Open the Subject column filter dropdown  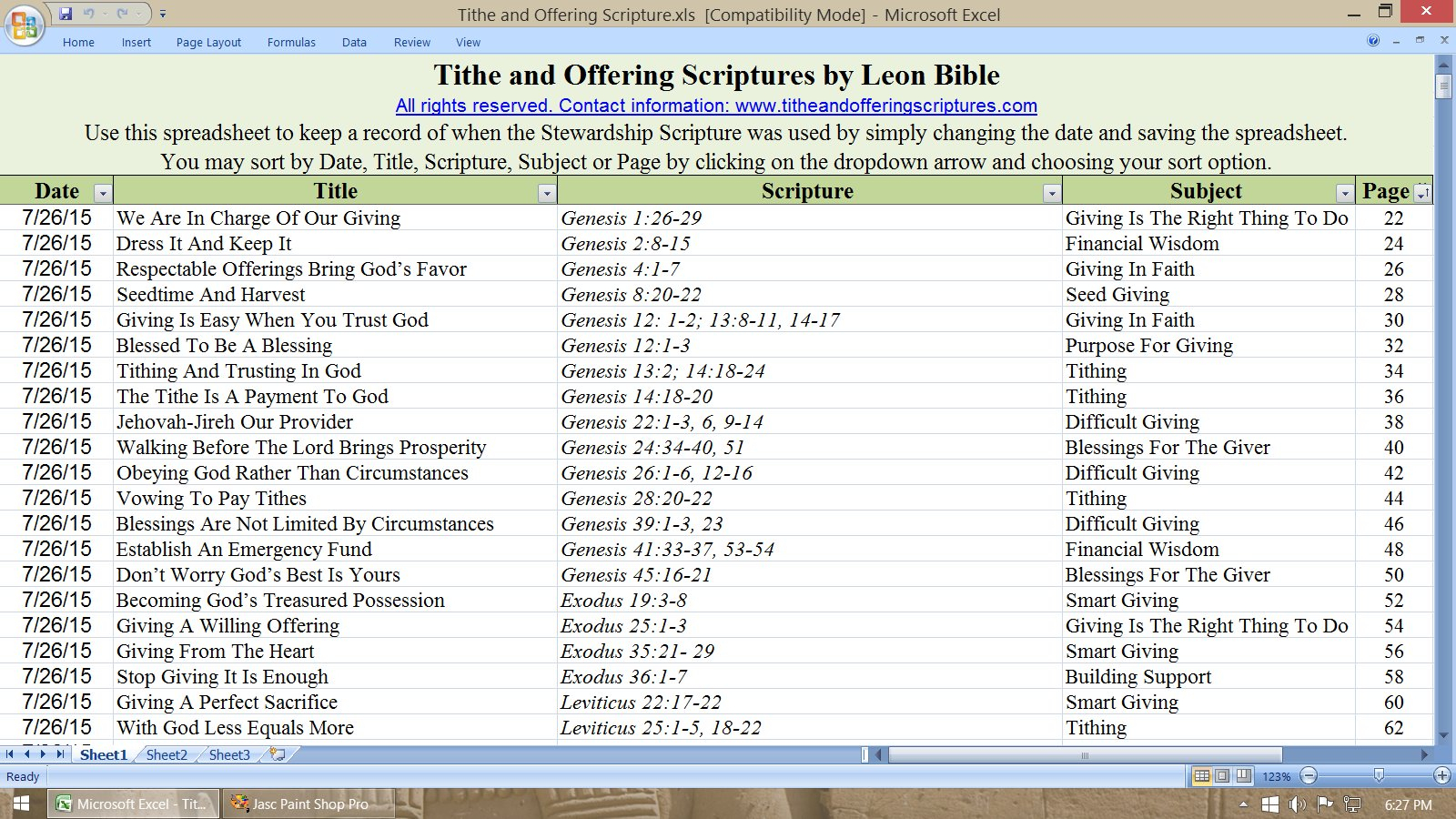click(1344, 193)
